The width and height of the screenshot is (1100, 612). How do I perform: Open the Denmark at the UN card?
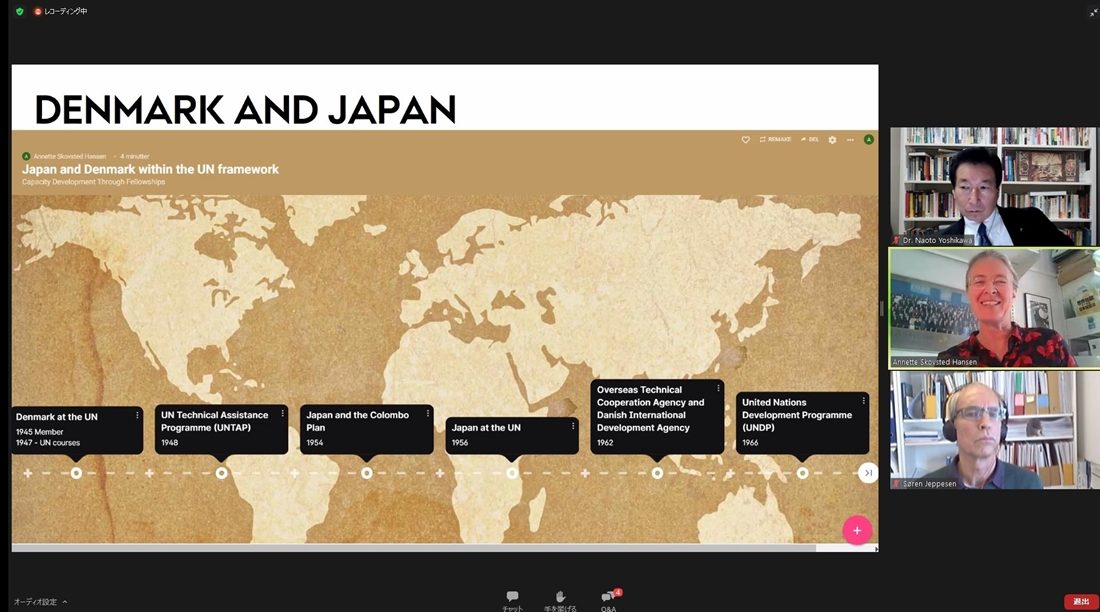[x=76, y=430]
